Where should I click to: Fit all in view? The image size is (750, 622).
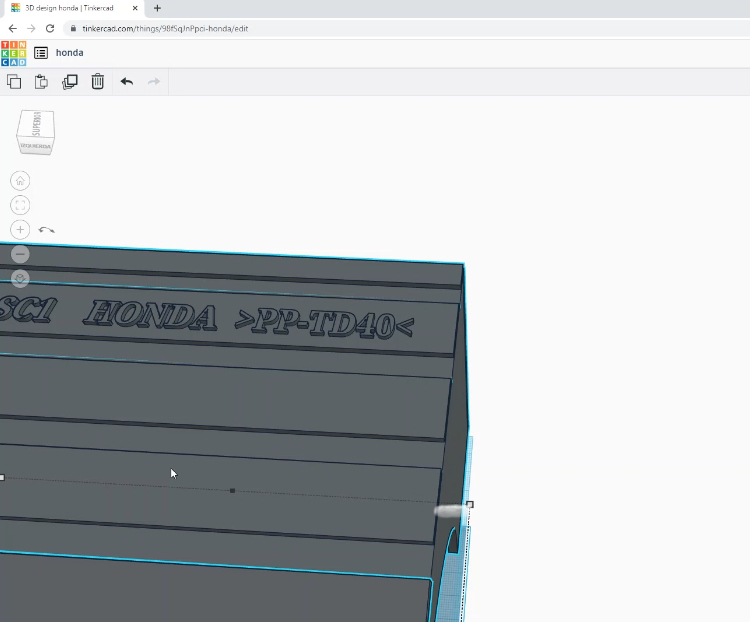tap(20, 205)
